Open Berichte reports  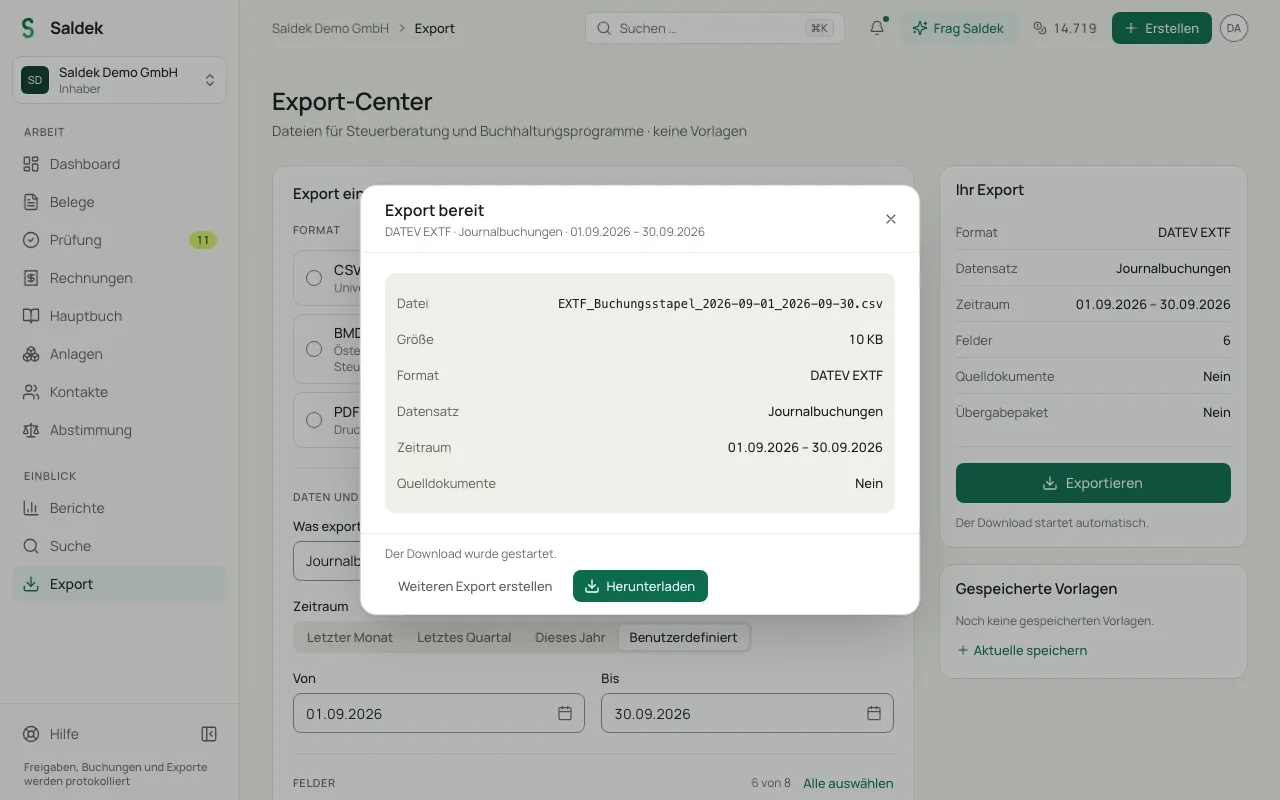(120, 508)
